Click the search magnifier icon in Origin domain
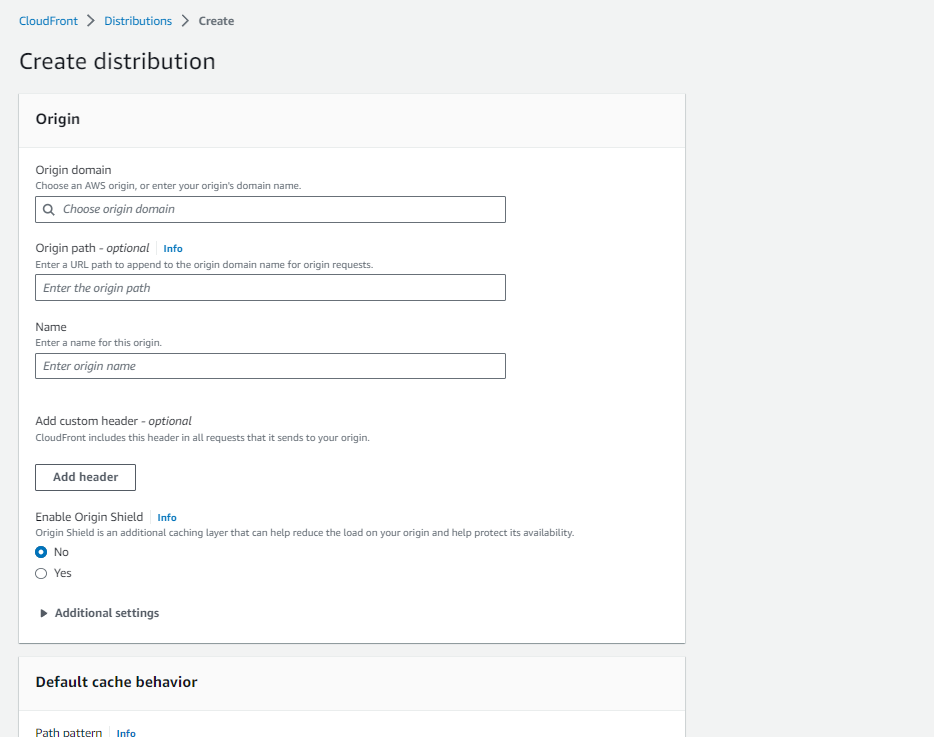The height and width of the screenshot is (737, 934). click(48, 210)
